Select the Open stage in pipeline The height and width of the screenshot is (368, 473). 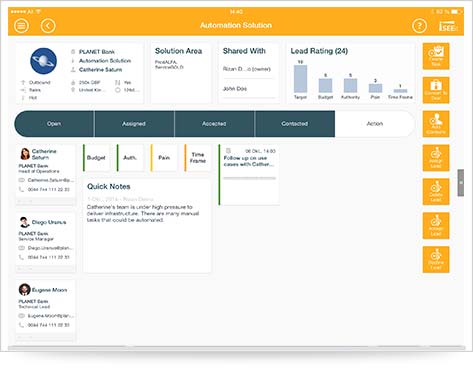click(54, 124)
